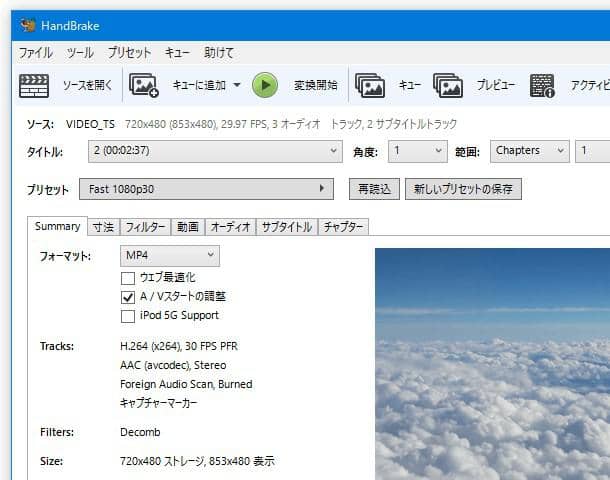Expand the キューに追加 dropdown arrow
The width and height of the screenshot is (610, 480).
click(x=237, y=85)
